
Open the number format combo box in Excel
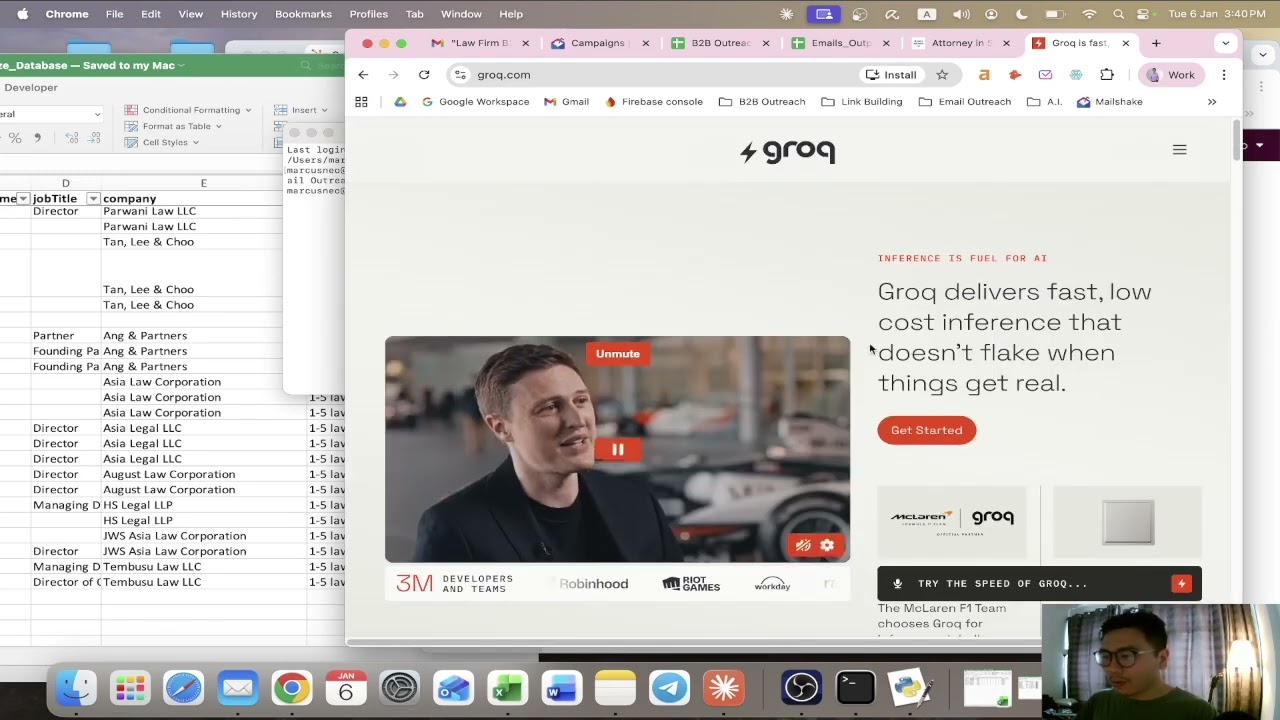pyautogui.click(x=50, y=114)
